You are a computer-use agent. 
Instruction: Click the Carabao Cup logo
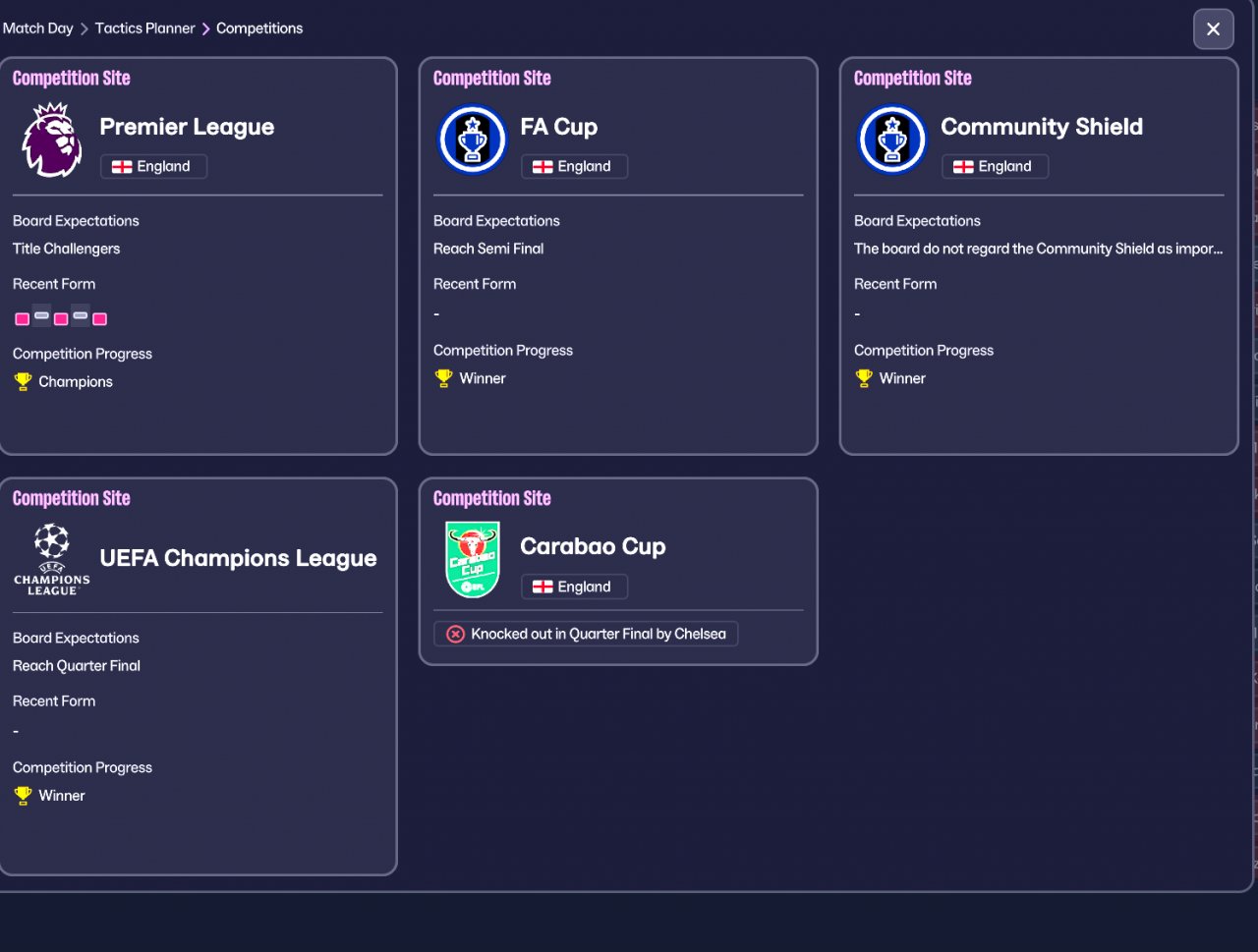click(472, 559)
